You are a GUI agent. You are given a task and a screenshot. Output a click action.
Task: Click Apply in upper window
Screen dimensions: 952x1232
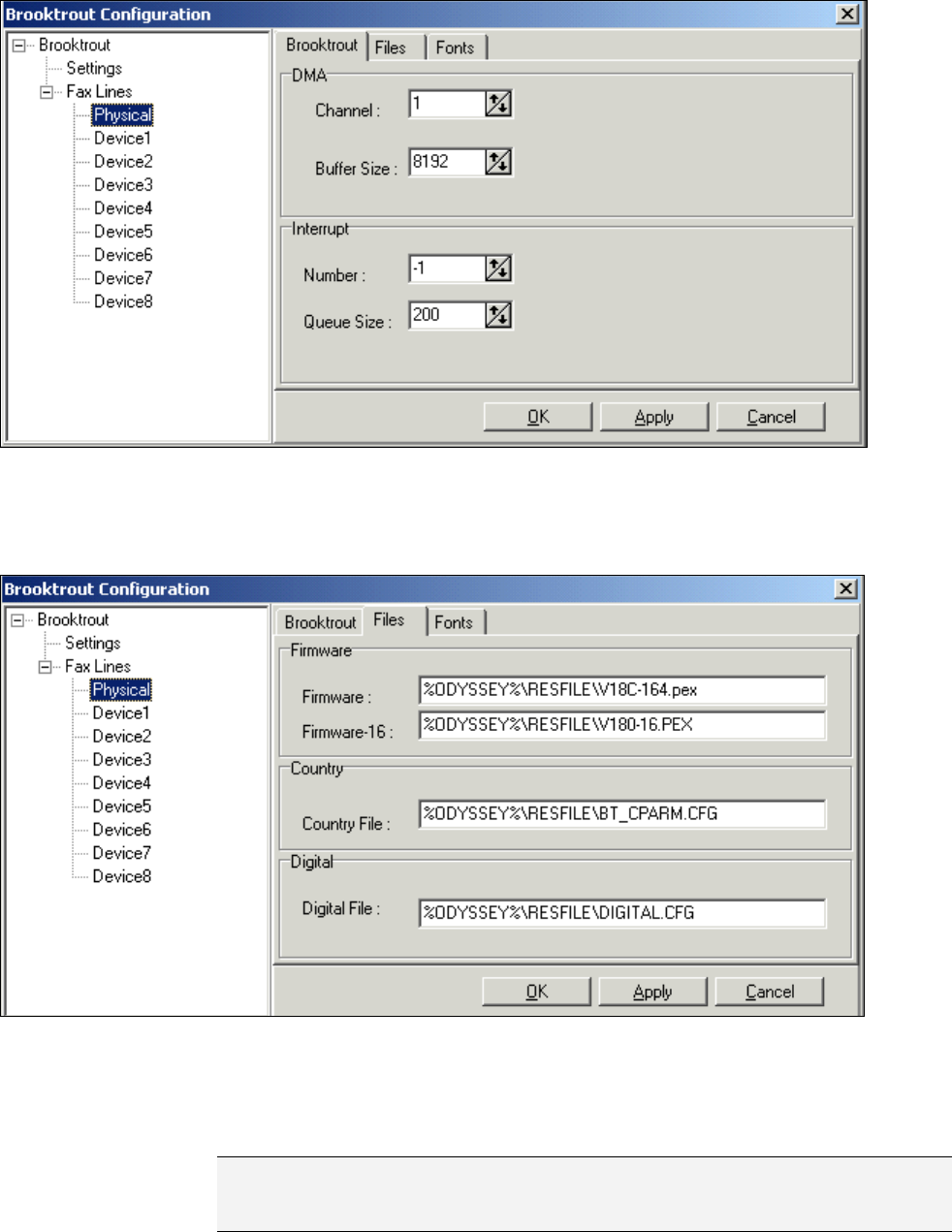coord(654,417)
